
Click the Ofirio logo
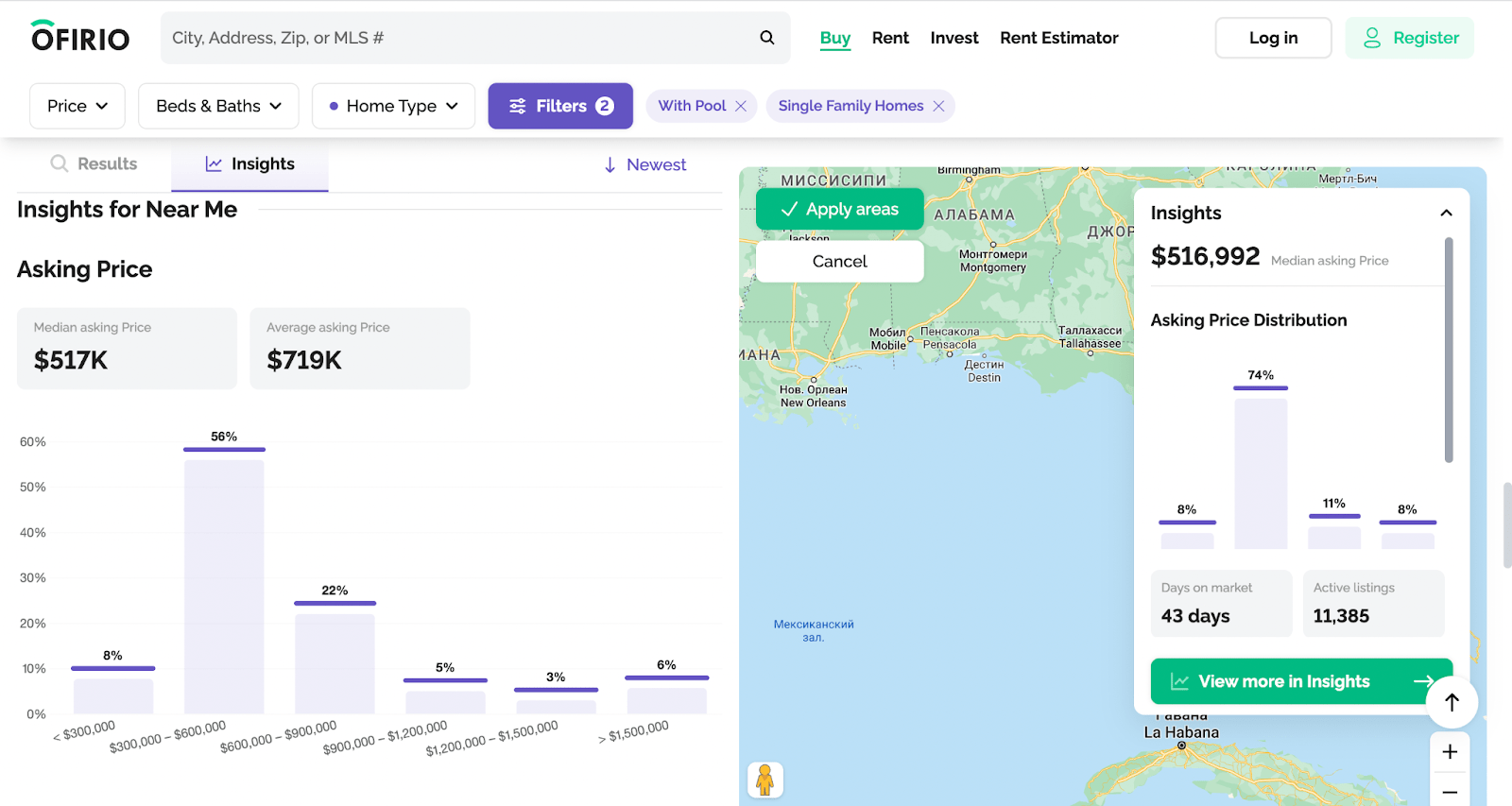tap(80, 37)
